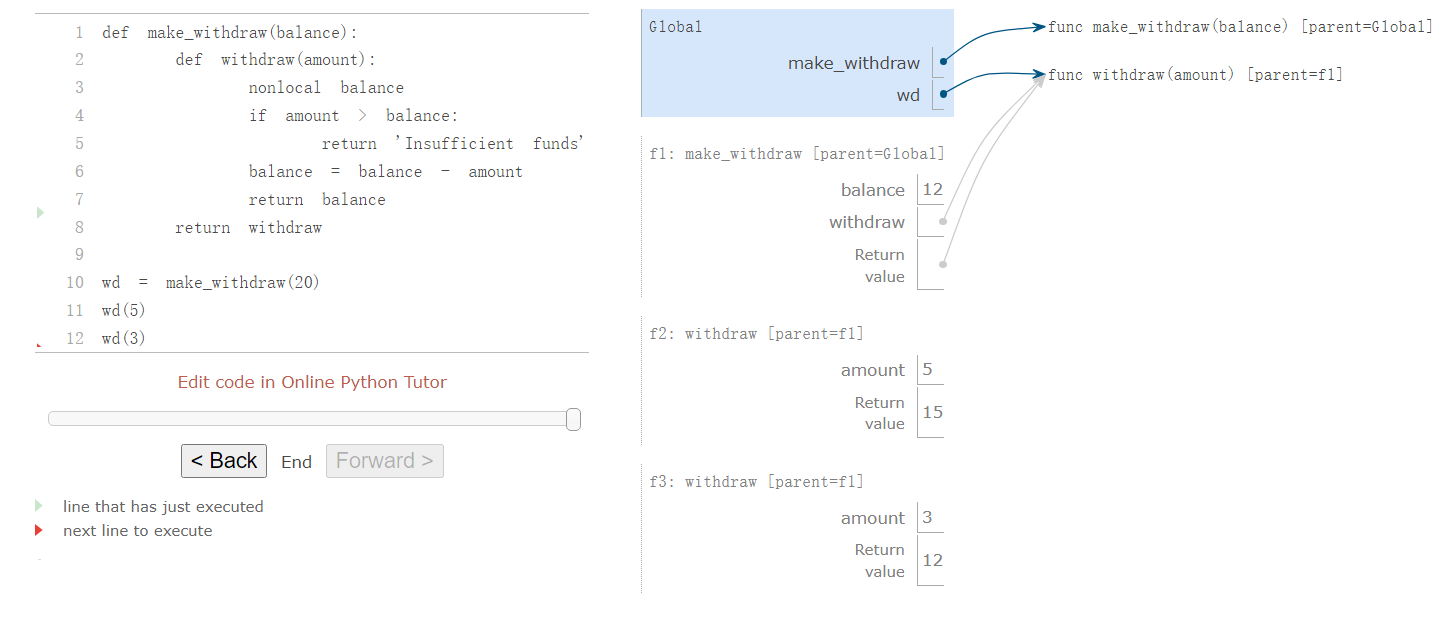Image resolution: width=1454 pixels, height=622 pixels.
Task: Click line number 5 in the code gutter
Action: click(x=79, y=144)
